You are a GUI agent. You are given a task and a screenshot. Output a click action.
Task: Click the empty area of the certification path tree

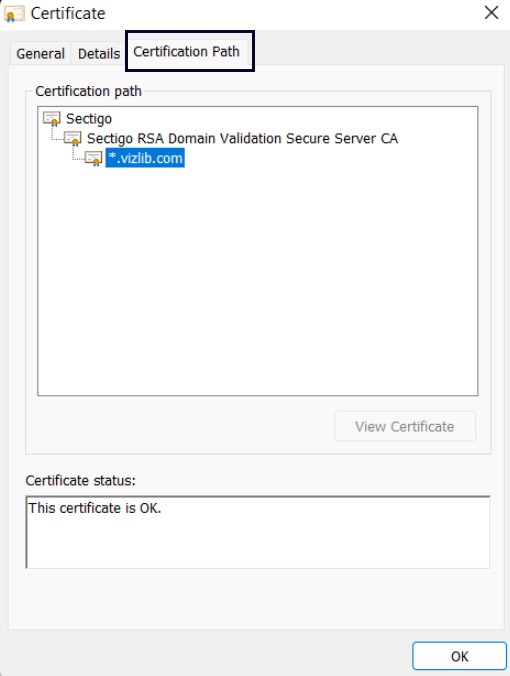(x=258, y=280)
